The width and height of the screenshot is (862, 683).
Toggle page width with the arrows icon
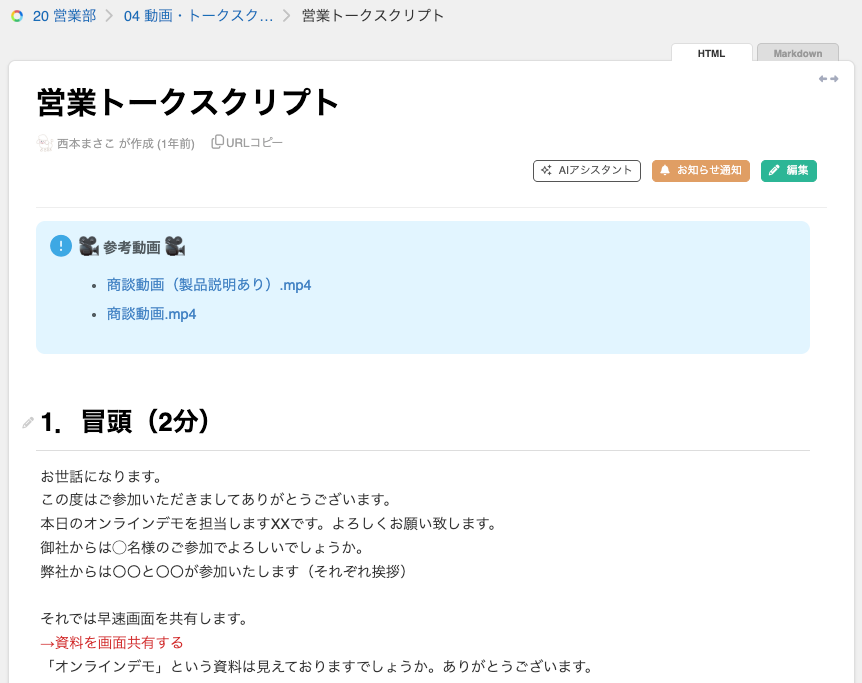828,79
